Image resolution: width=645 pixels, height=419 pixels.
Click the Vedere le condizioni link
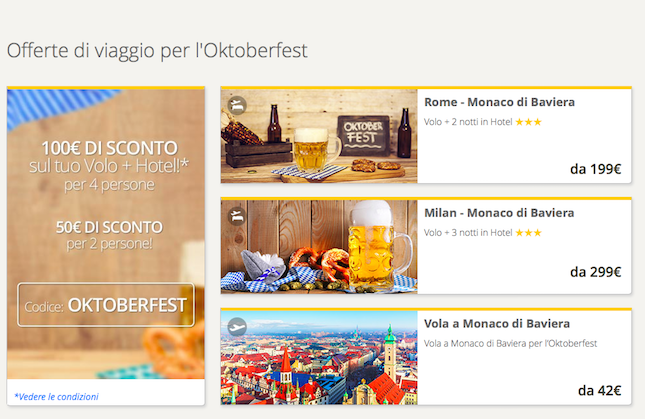coord(56,396)
